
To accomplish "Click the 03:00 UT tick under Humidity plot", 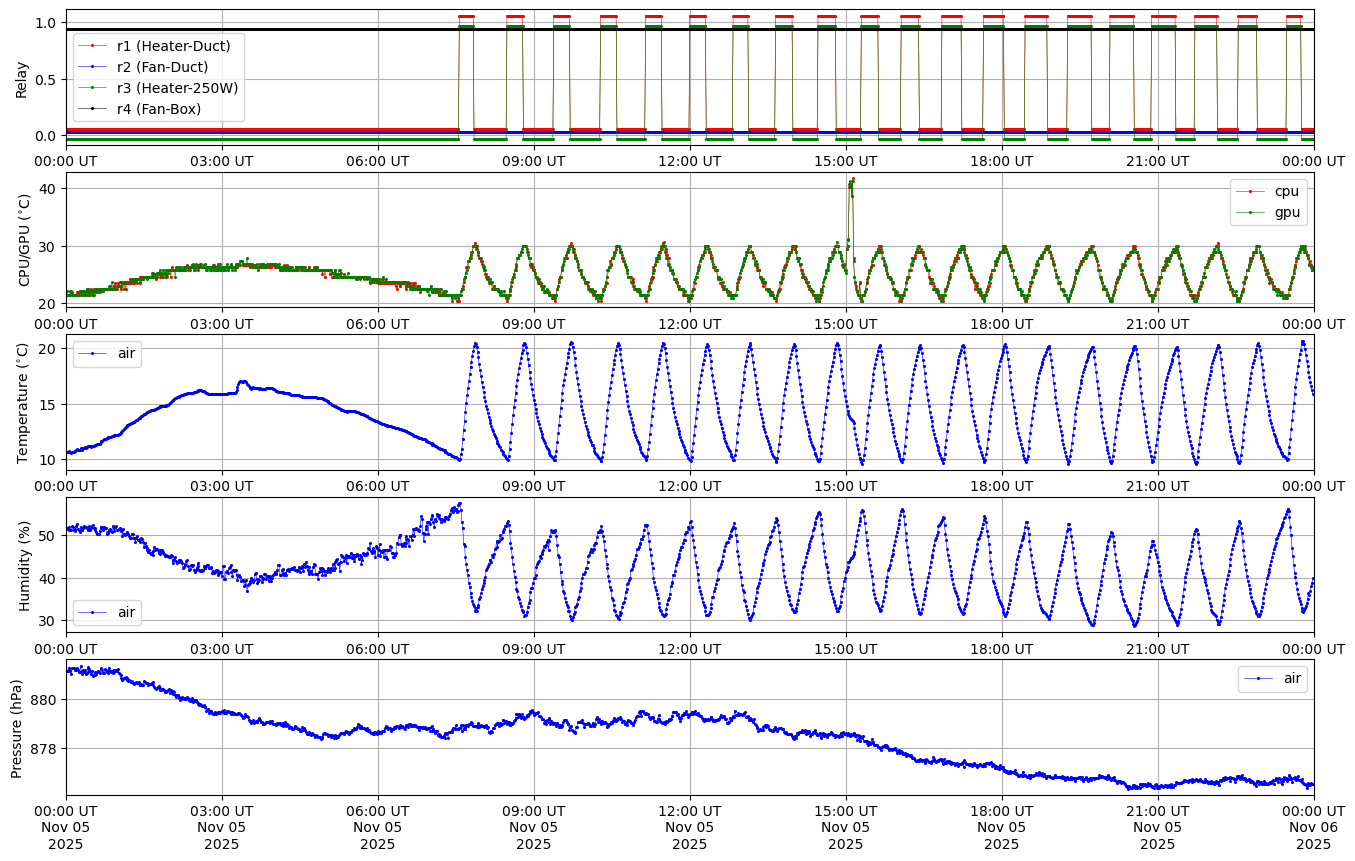I will [x=221, y=647].
